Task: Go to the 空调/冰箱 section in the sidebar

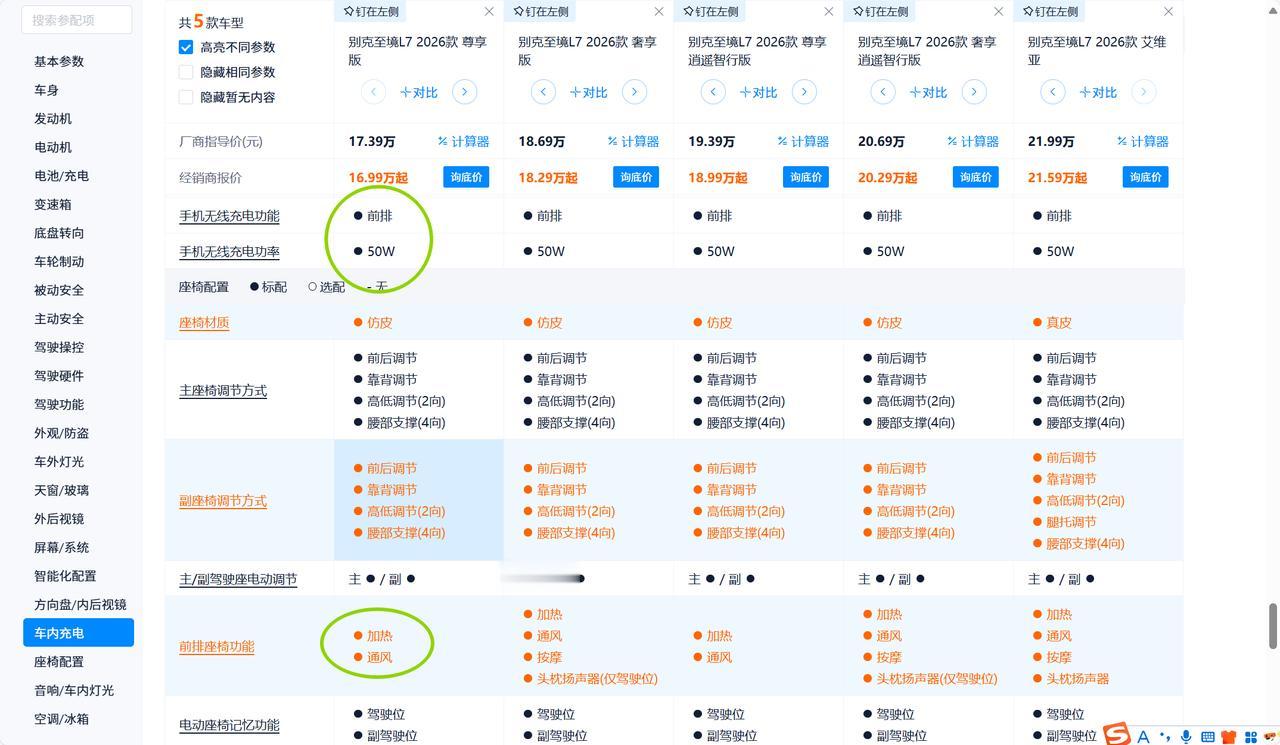Action: 61,718
